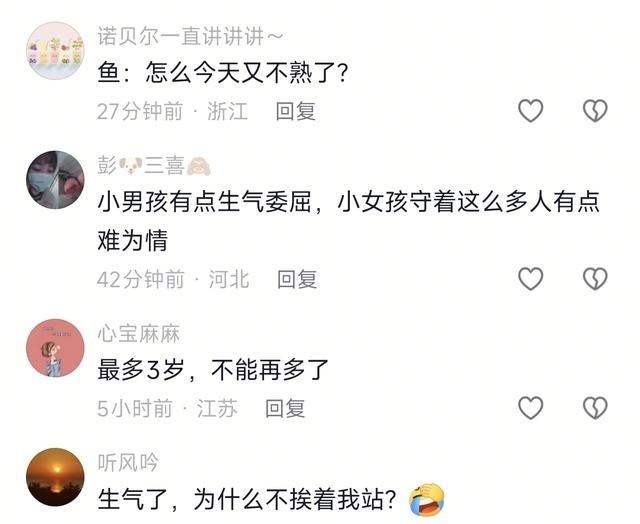The height and width of the screenshot is (524, 640).
Task: Like the comment by 诺贝尔一直讲讲讲
Action: coord(530,111)
